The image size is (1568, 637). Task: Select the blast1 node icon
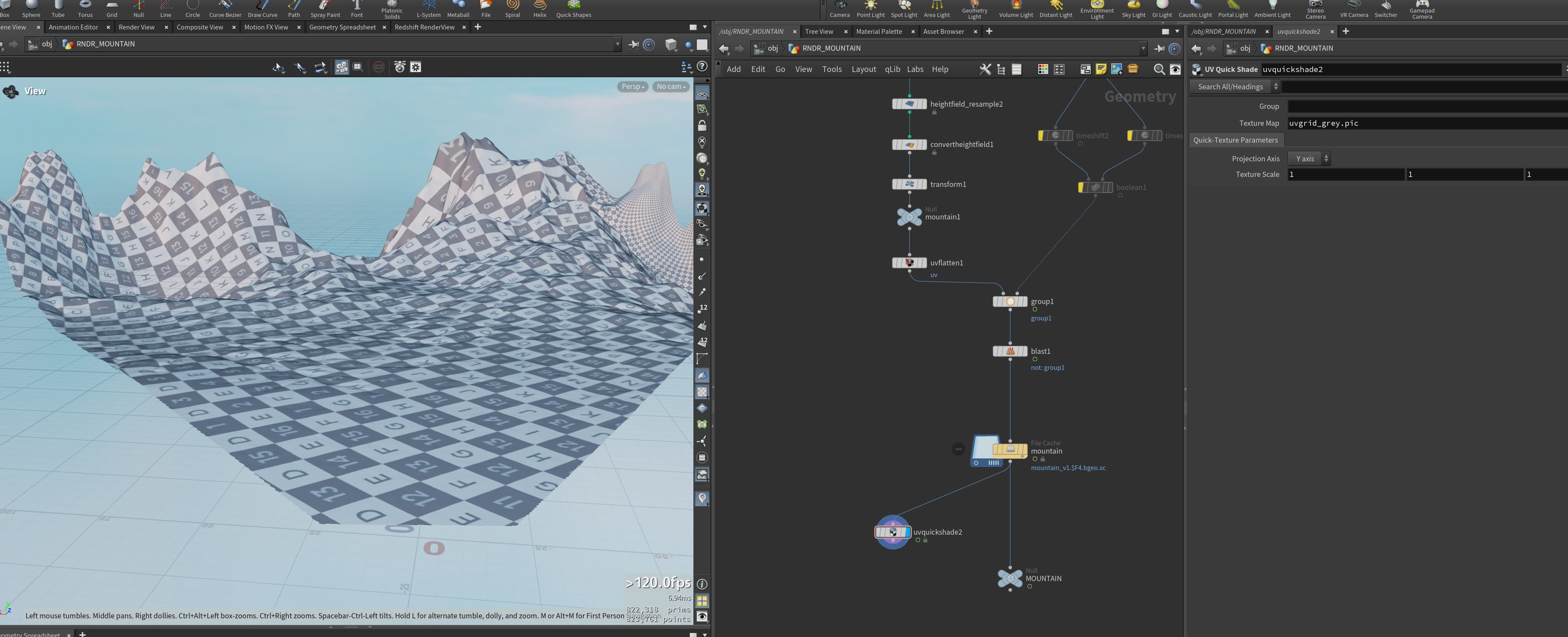[x=1010, y=351]
